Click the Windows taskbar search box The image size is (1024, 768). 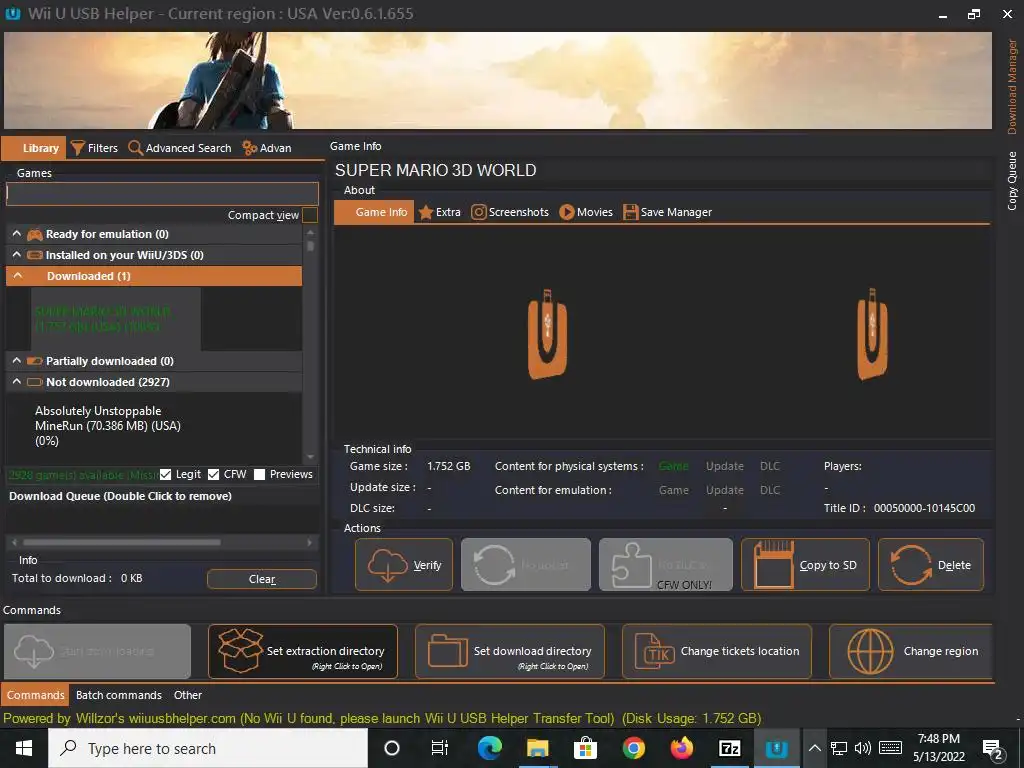[x=208, y=748]
